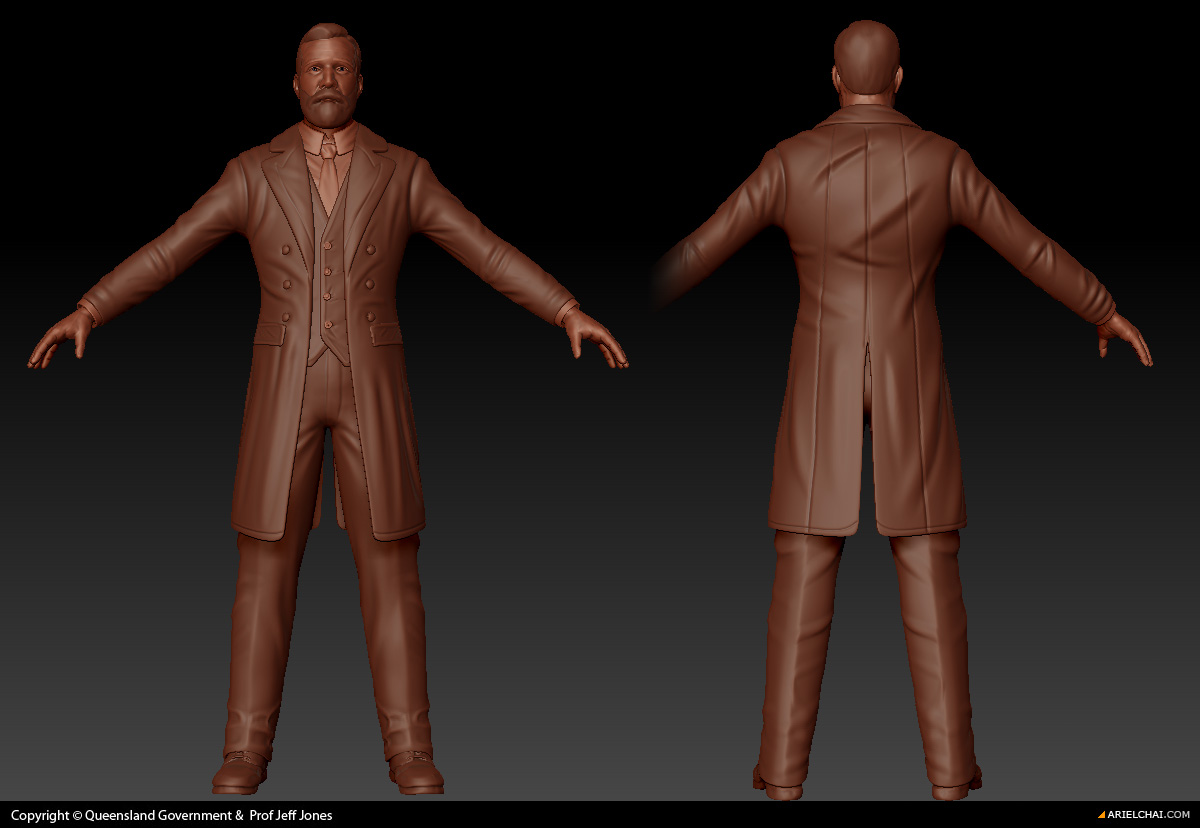Click the ARIELCHAI.COM watermark link

pos(1148,815)
